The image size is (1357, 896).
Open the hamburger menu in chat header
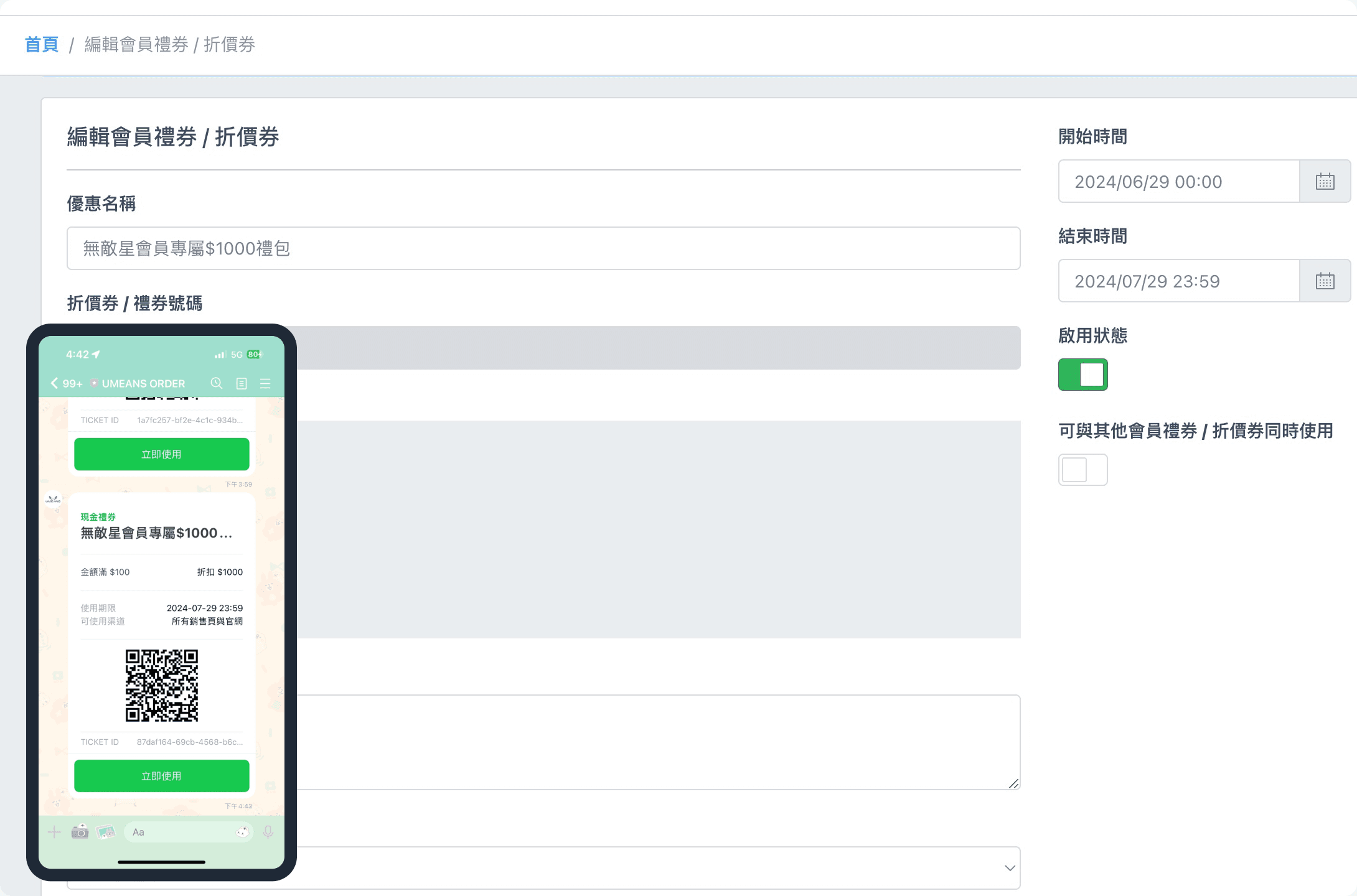click(x=265, y=383)
